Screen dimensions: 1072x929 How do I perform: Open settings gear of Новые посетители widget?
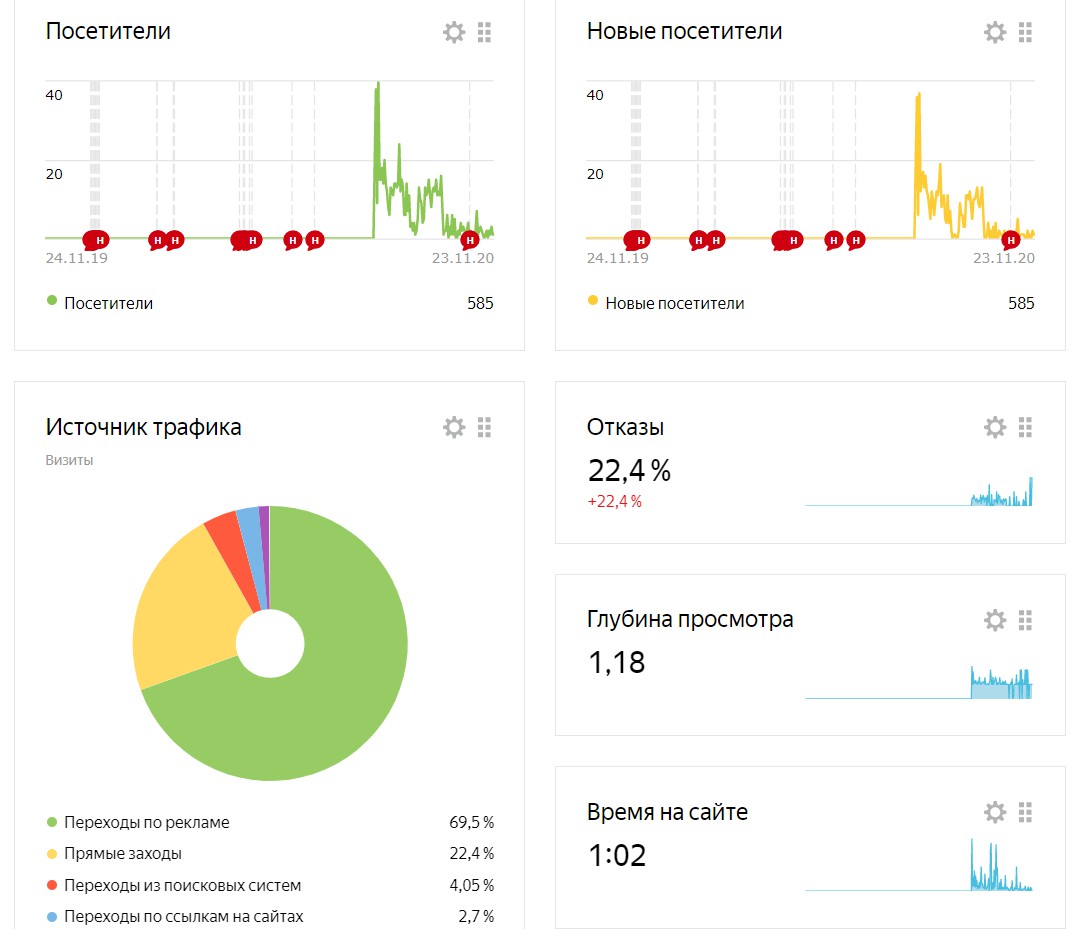[995, 32]
